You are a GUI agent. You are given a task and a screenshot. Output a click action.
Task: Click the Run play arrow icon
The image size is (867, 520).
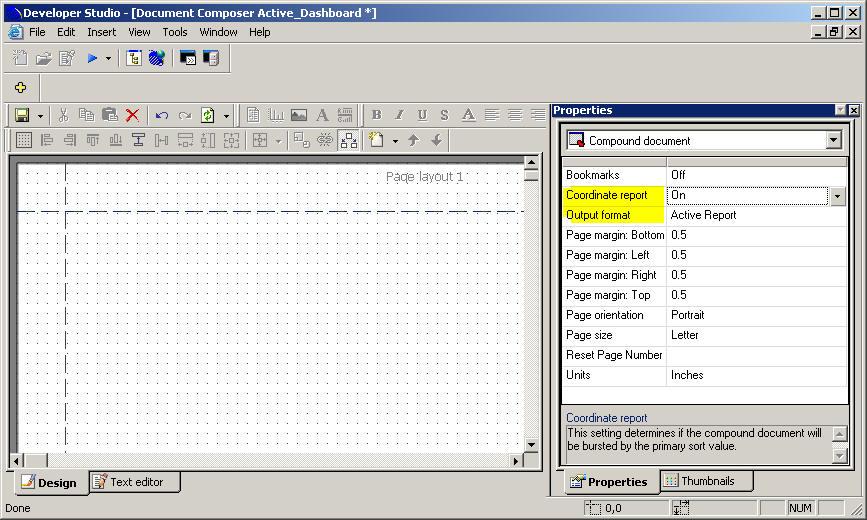click(x=92, y=59)
